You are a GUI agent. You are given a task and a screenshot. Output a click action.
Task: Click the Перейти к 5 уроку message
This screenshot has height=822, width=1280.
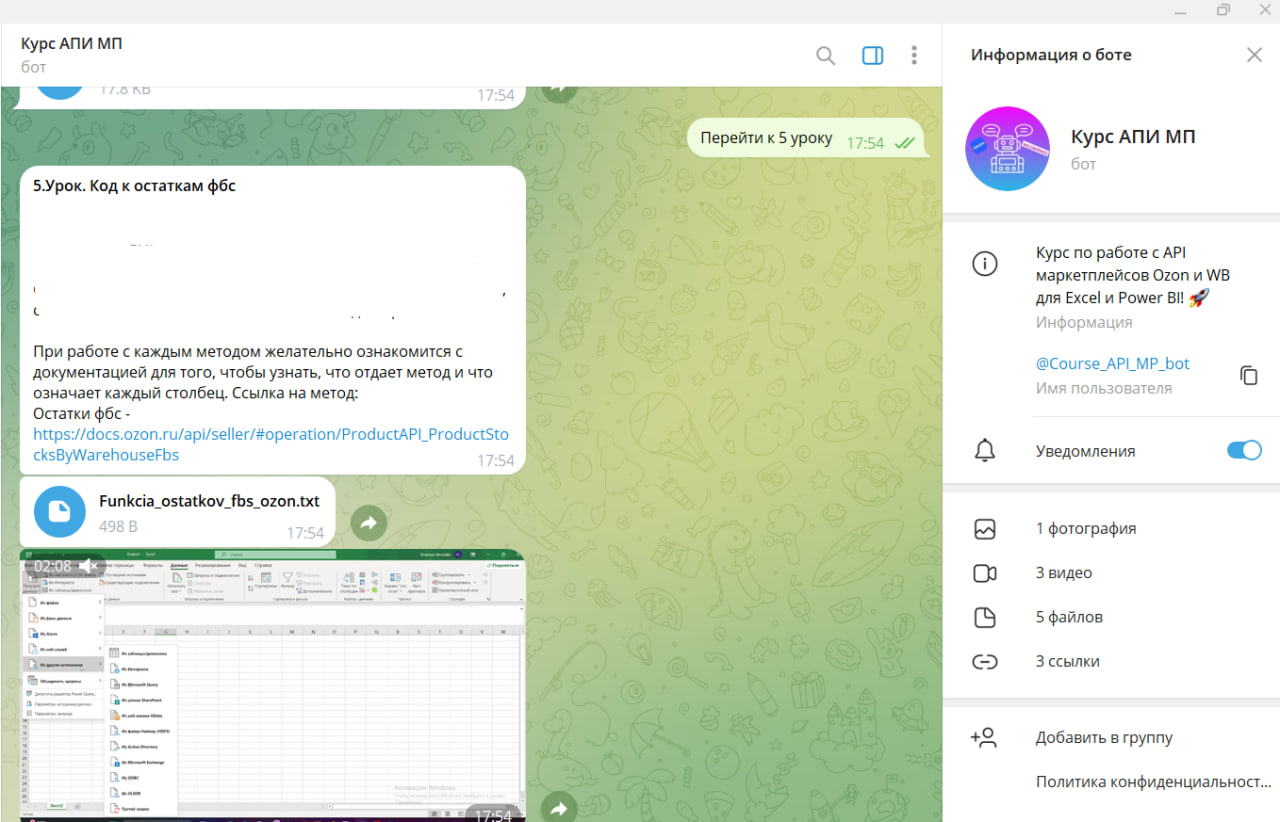[x=767, y=138]
